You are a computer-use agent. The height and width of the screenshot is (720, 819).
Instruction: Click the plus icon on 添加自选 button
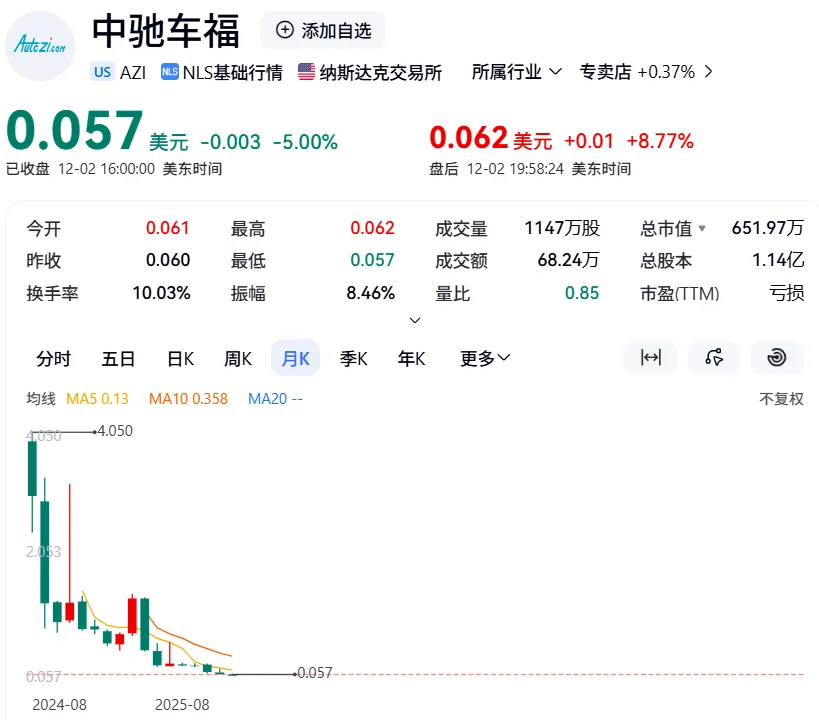pyautogui.click(x=283, y=30)
